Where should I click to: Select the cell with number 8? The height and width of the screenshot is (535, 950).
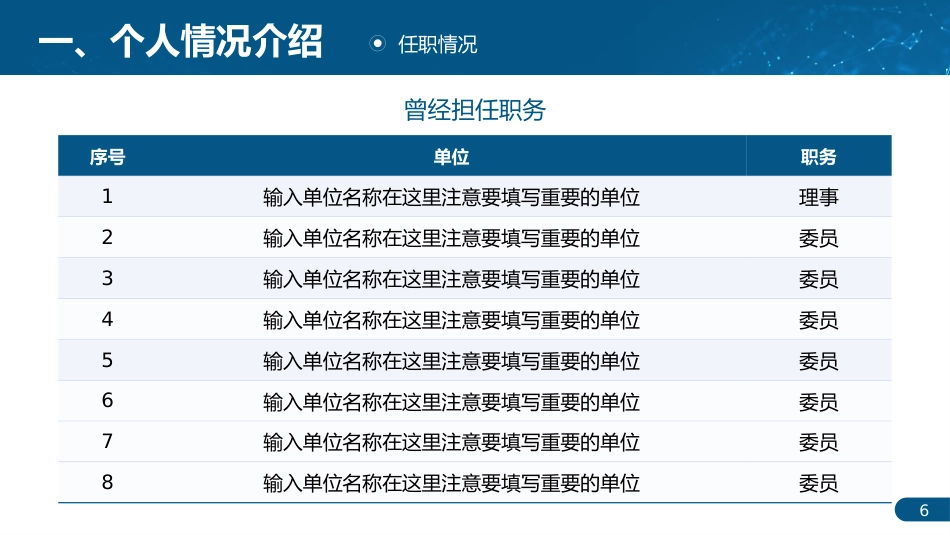(x=107, y=482)
